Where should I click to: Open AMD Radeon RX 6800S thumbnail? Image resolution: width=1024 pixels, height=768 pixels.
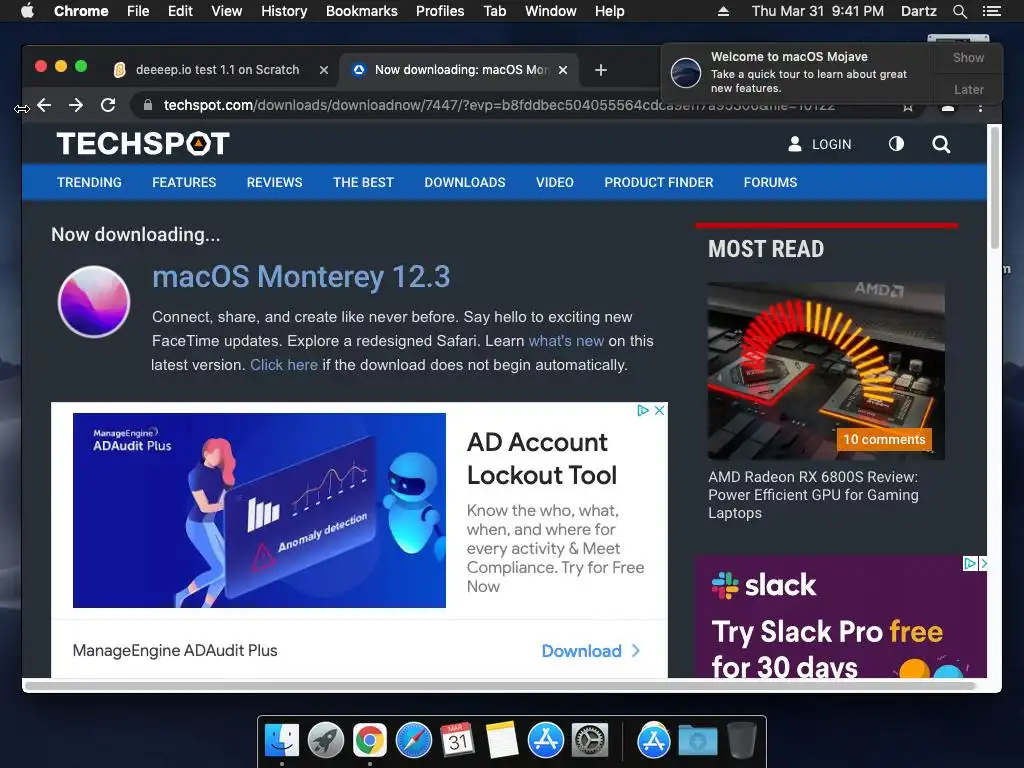click(x=826, y=371)
